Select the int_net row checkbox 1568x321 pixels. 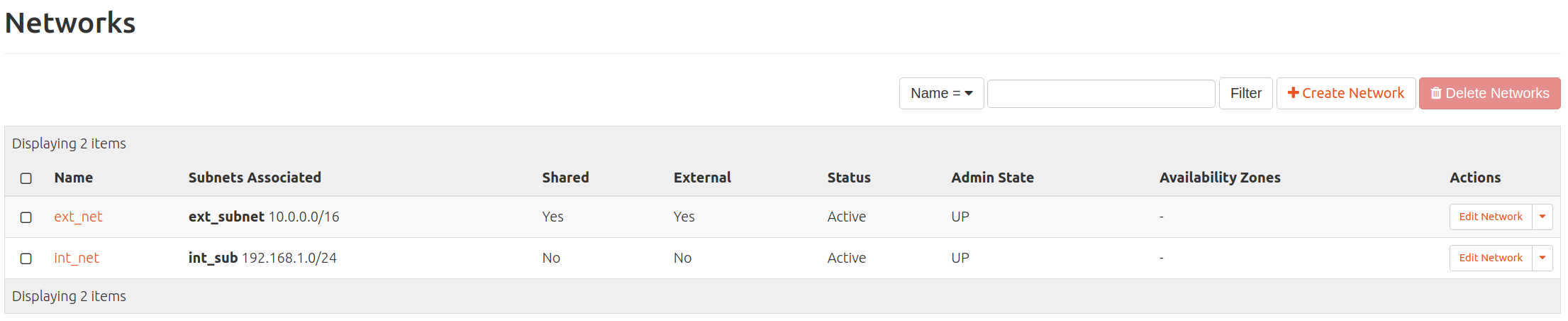click(26, 259)
